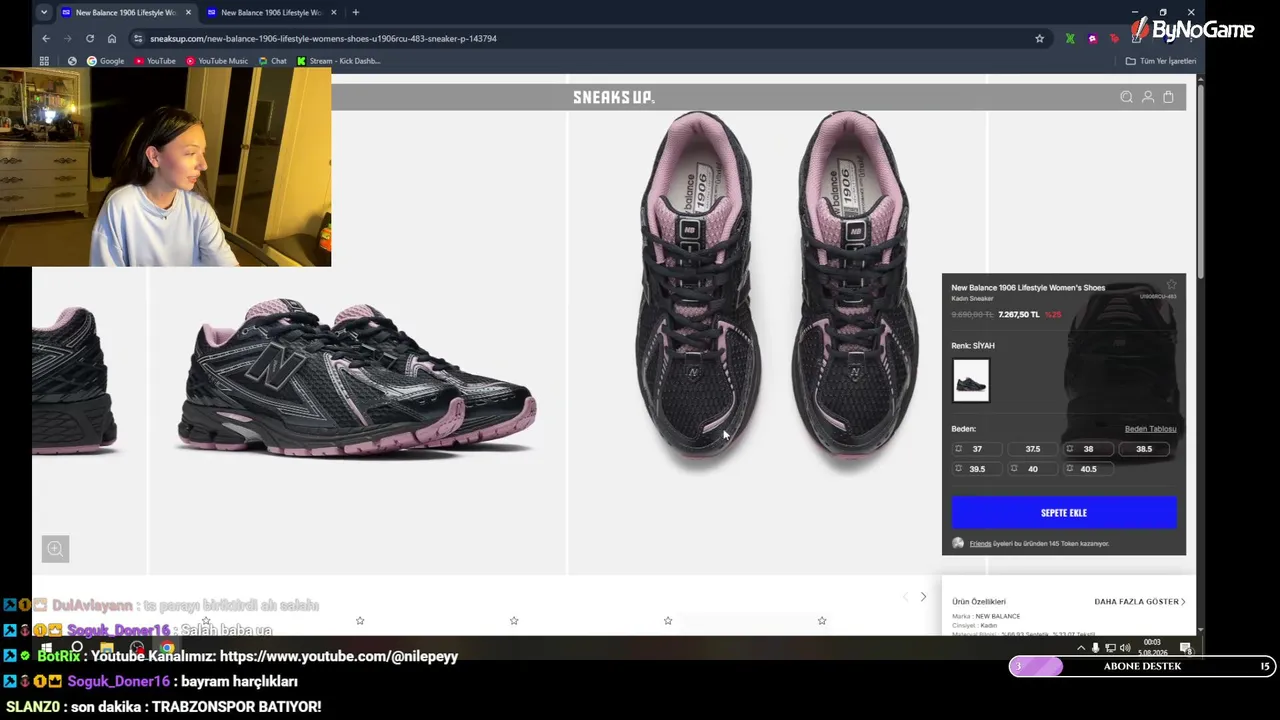Expand the tab search dropdown arrow
Screen dimensions: 1280x720
44,12
